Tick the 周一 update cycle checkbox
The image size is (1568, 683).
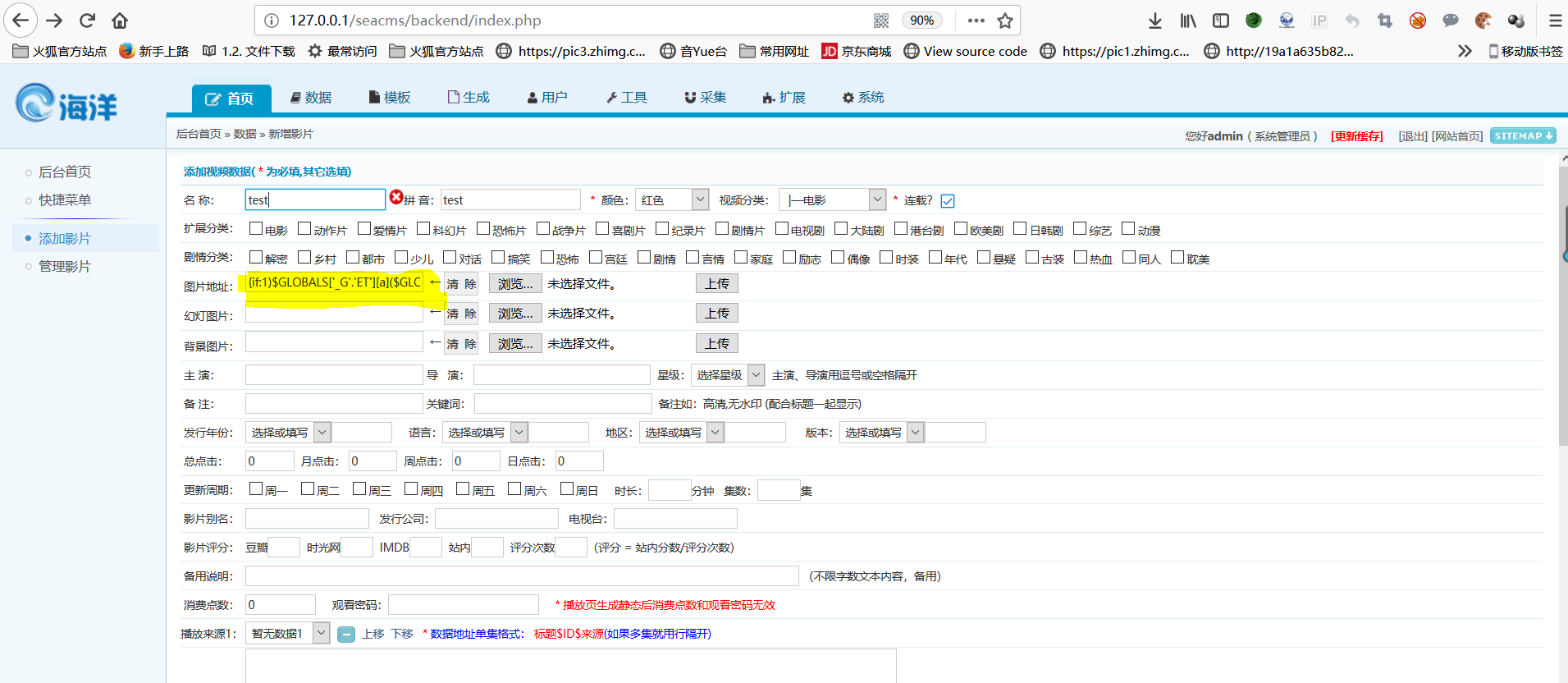tap(256, 489)
